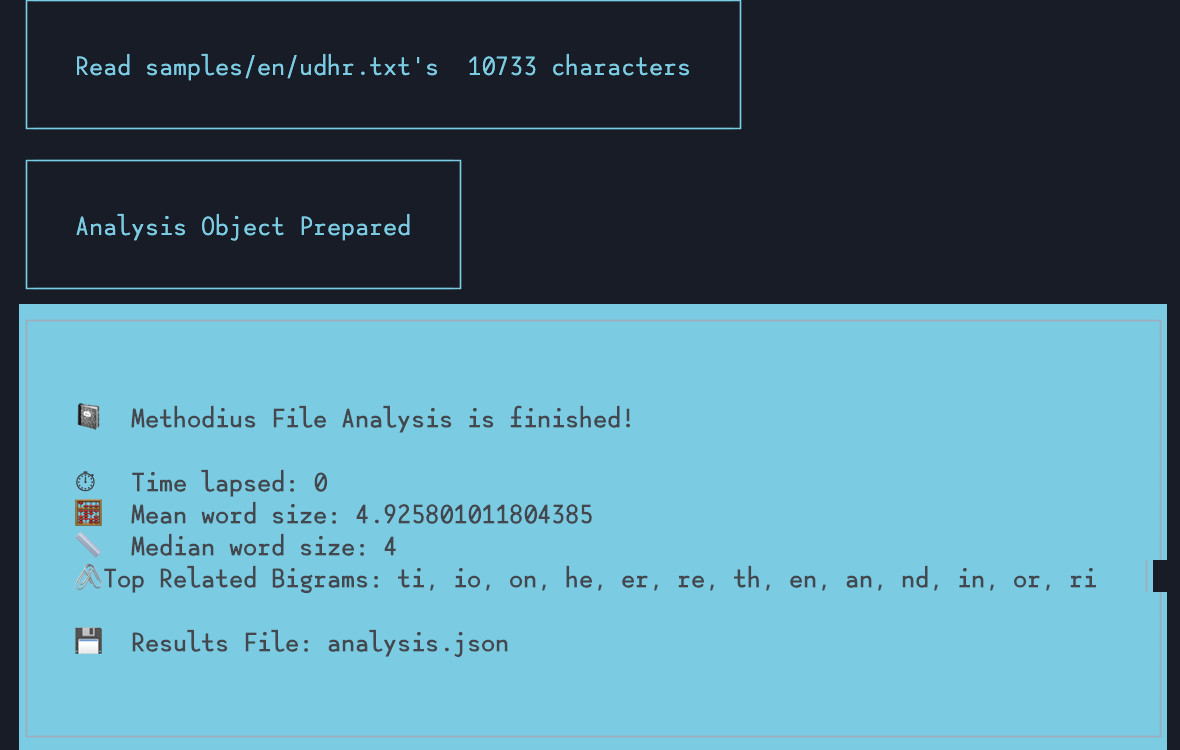
Task: Click the floppy disk icon beside Results File
Action: [x=89, y=642]
